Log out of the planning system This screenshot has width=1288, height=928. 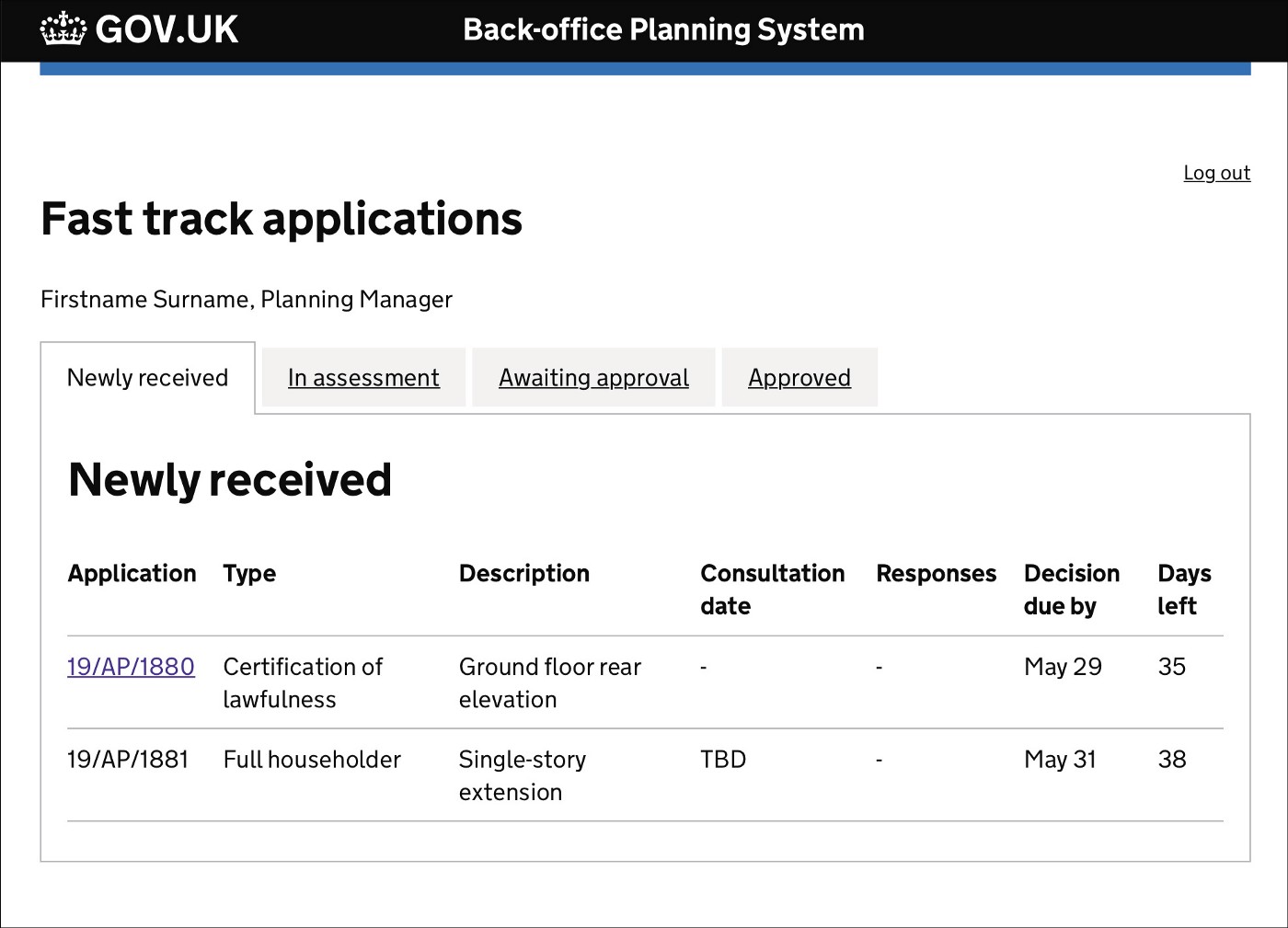point(1216,173)
